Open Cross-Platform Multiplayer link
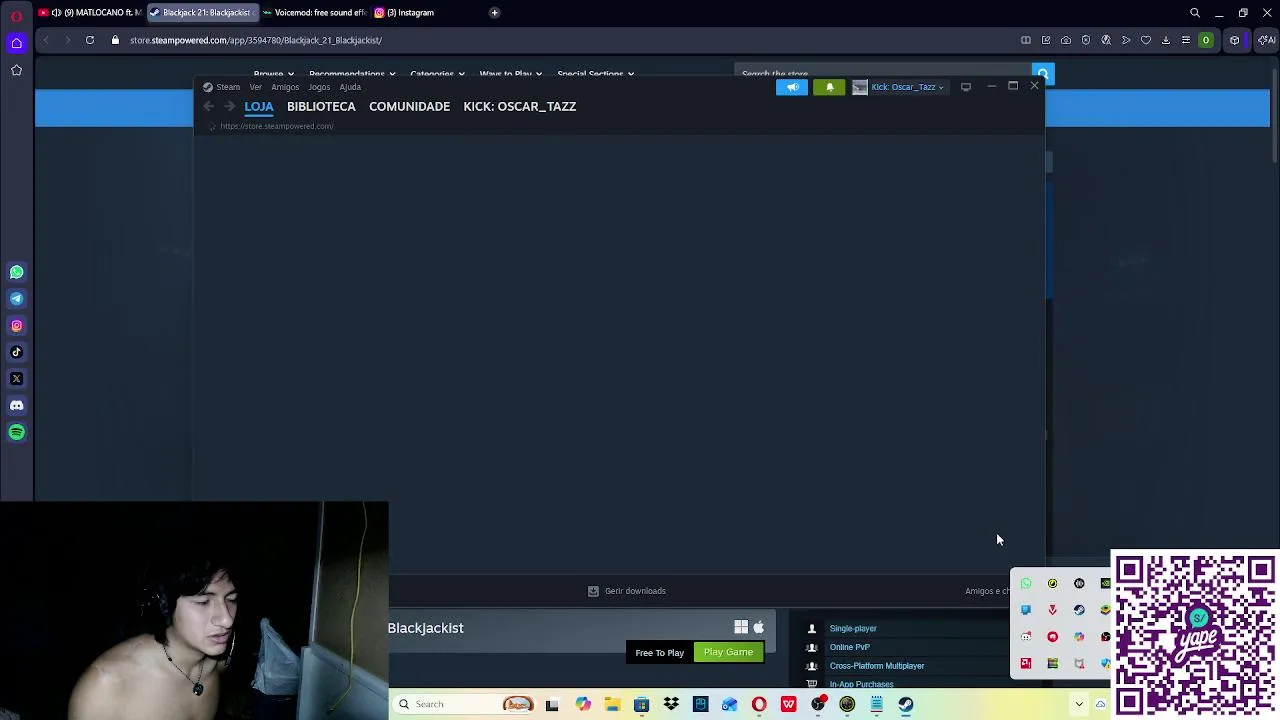The height and width of the screenshot is (720, 1280). (876, 666)
